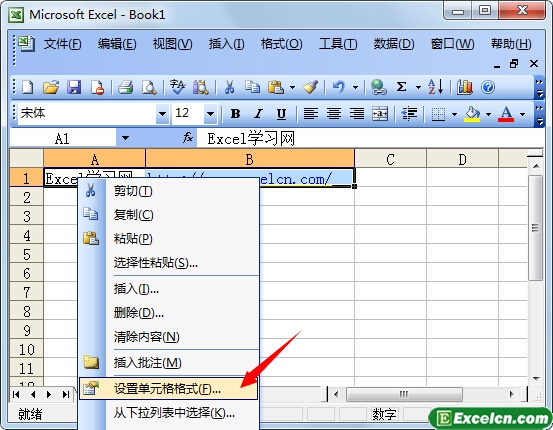Click the Copy toolbar icon
553x430 pixels.
[253, 87]
